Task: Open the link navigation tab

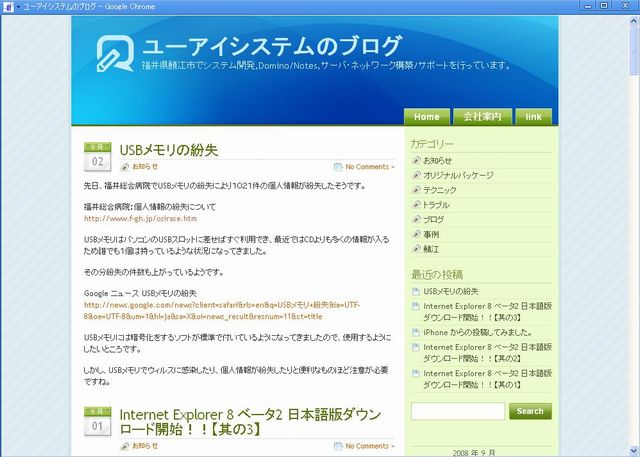Action: pyautogui.click(x=533, y=117)
